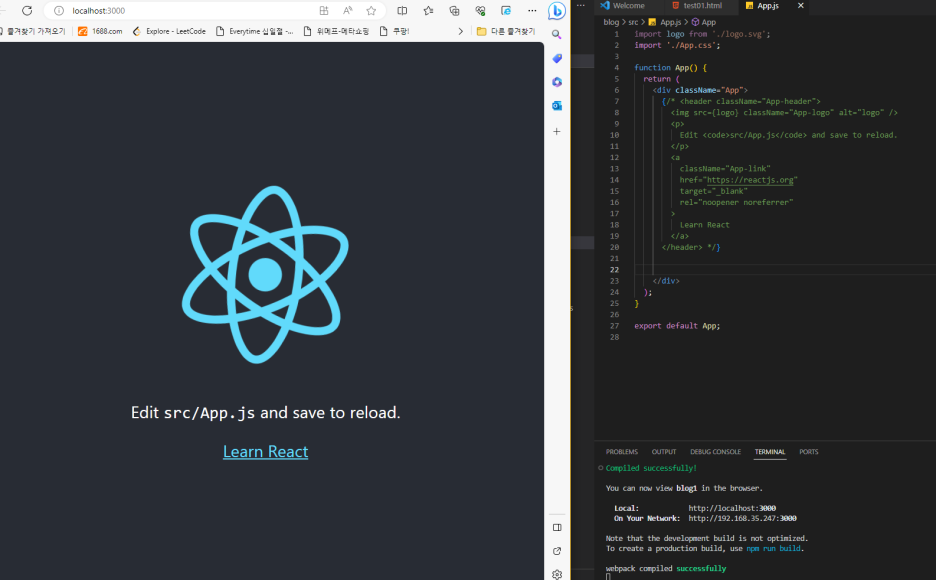
Task: Open Outlook icon in Edge sidebar
Action: [x=557, y=106]
